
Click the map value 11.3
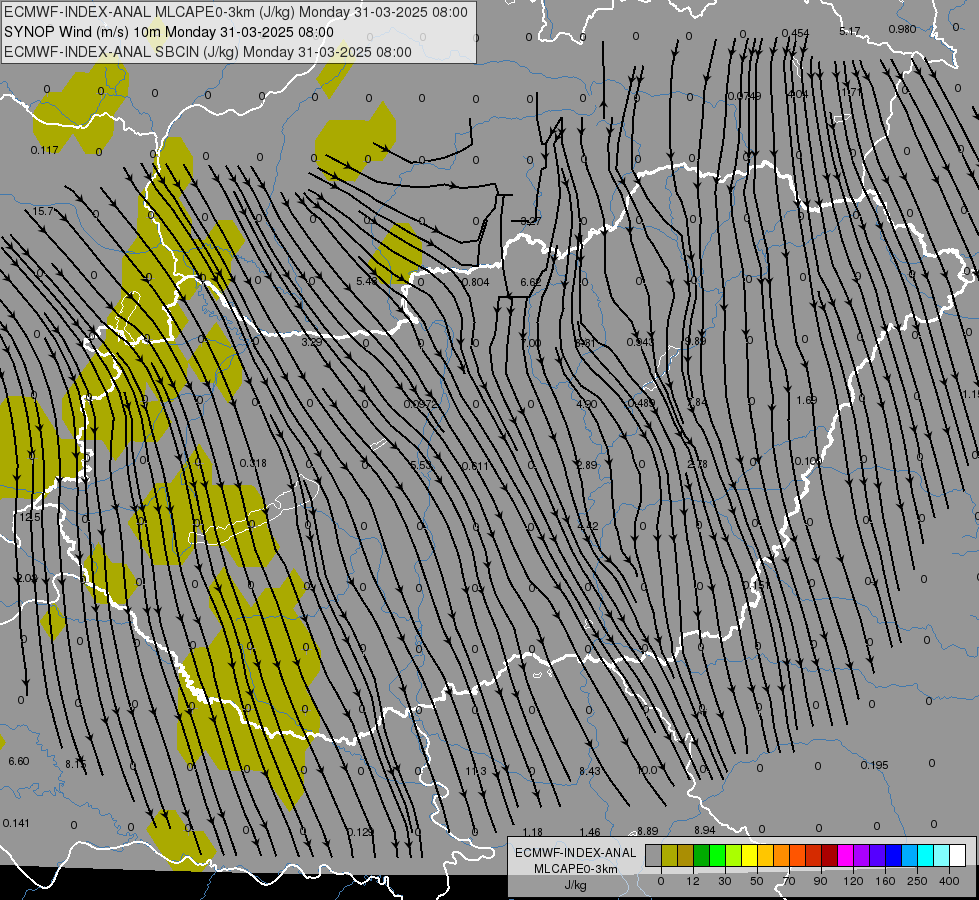[476, 771]
